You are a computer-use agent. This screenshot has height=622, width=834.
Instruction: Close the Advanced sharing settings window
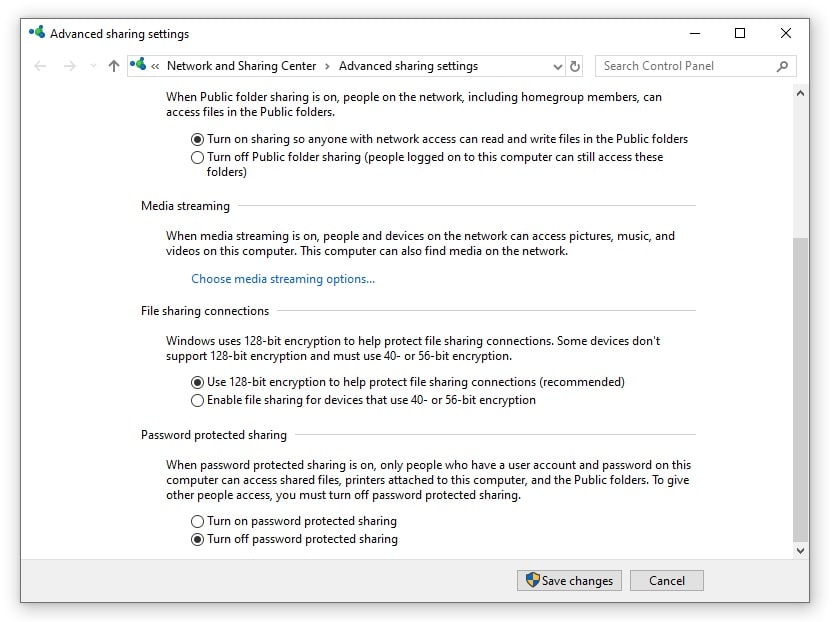click(786, 33)
